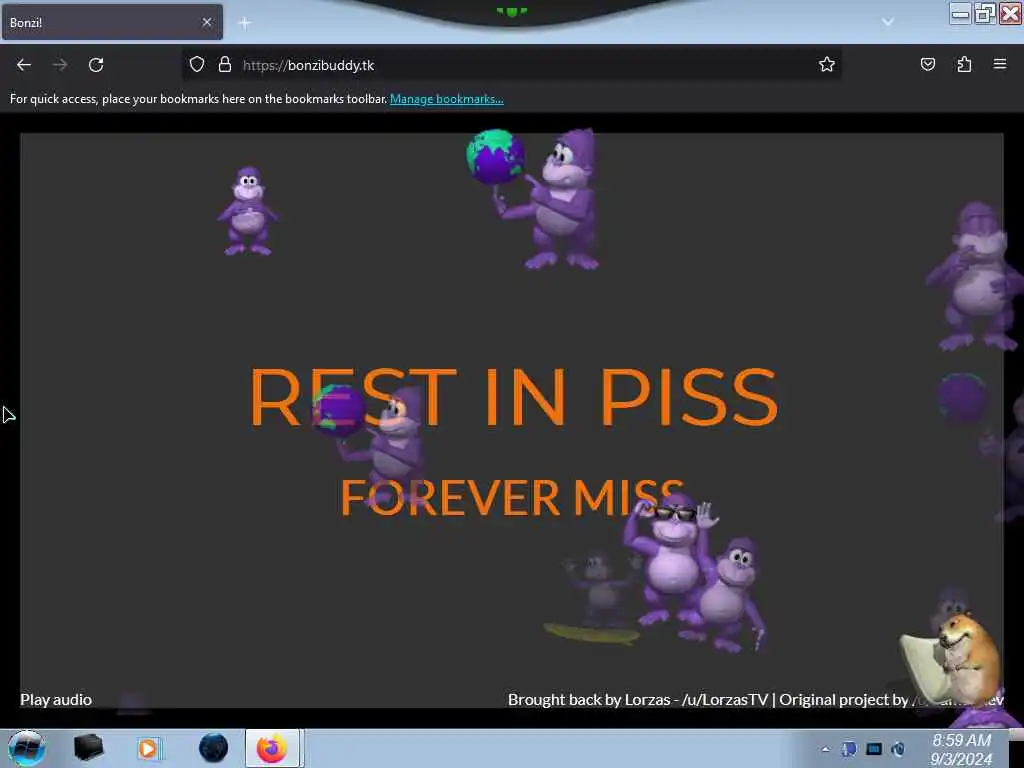Reload the bonzibuddy.tk page

pyautogui.click(x=96, y=65)
